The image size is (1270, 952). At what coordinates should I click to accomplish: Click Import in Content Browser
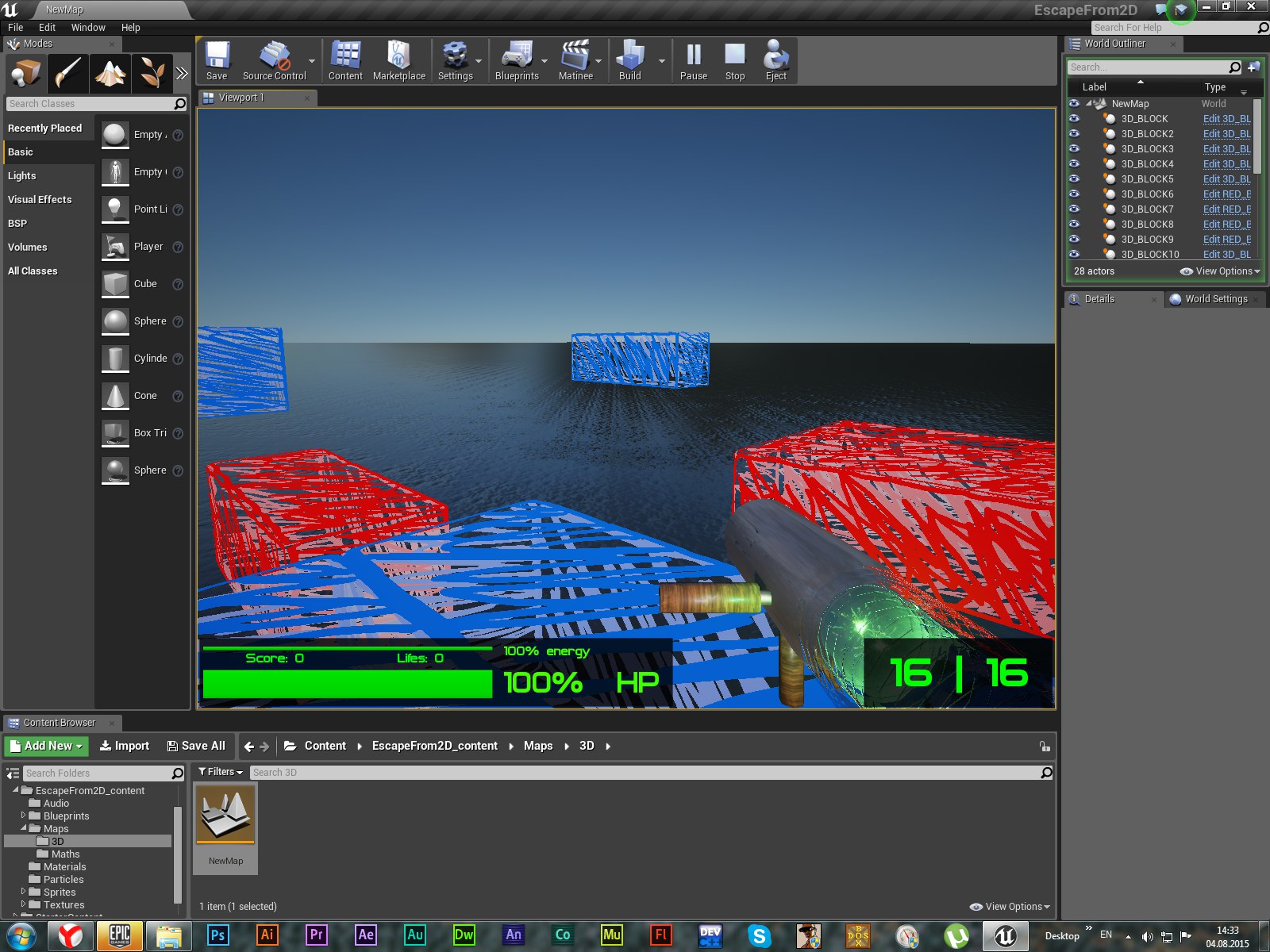point(124,746)
